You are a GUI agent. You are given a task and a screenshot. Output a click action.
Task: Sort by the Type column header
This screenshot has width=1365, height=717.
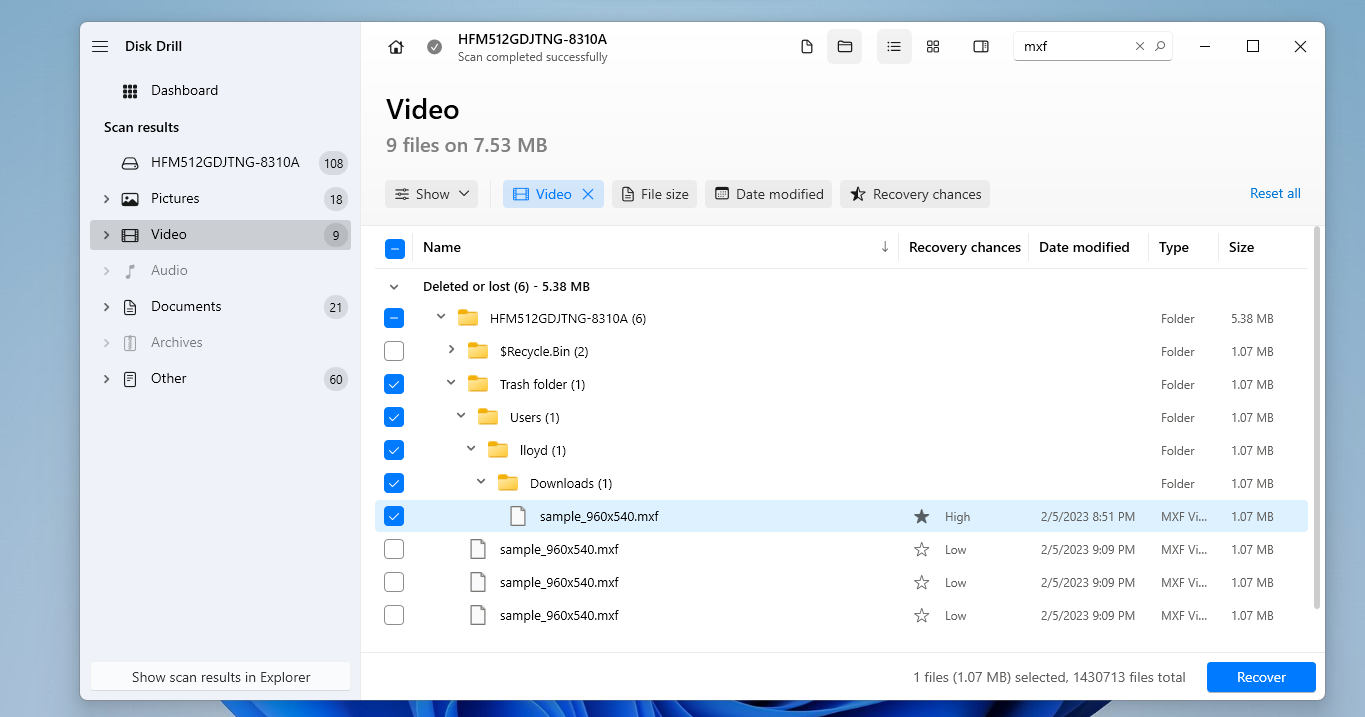1174,247
